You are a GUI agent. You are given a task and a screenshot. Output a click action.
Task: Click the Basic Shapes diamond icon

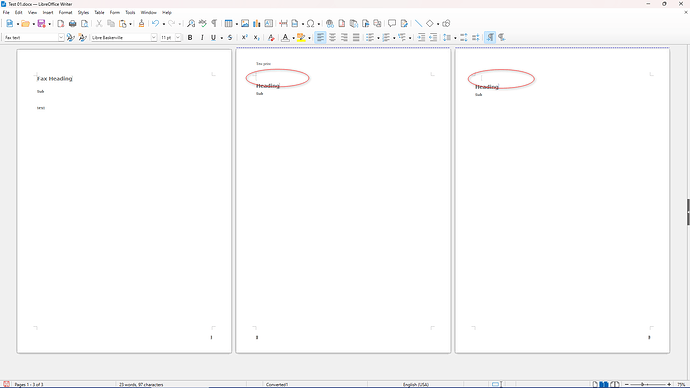coord(430,24)
